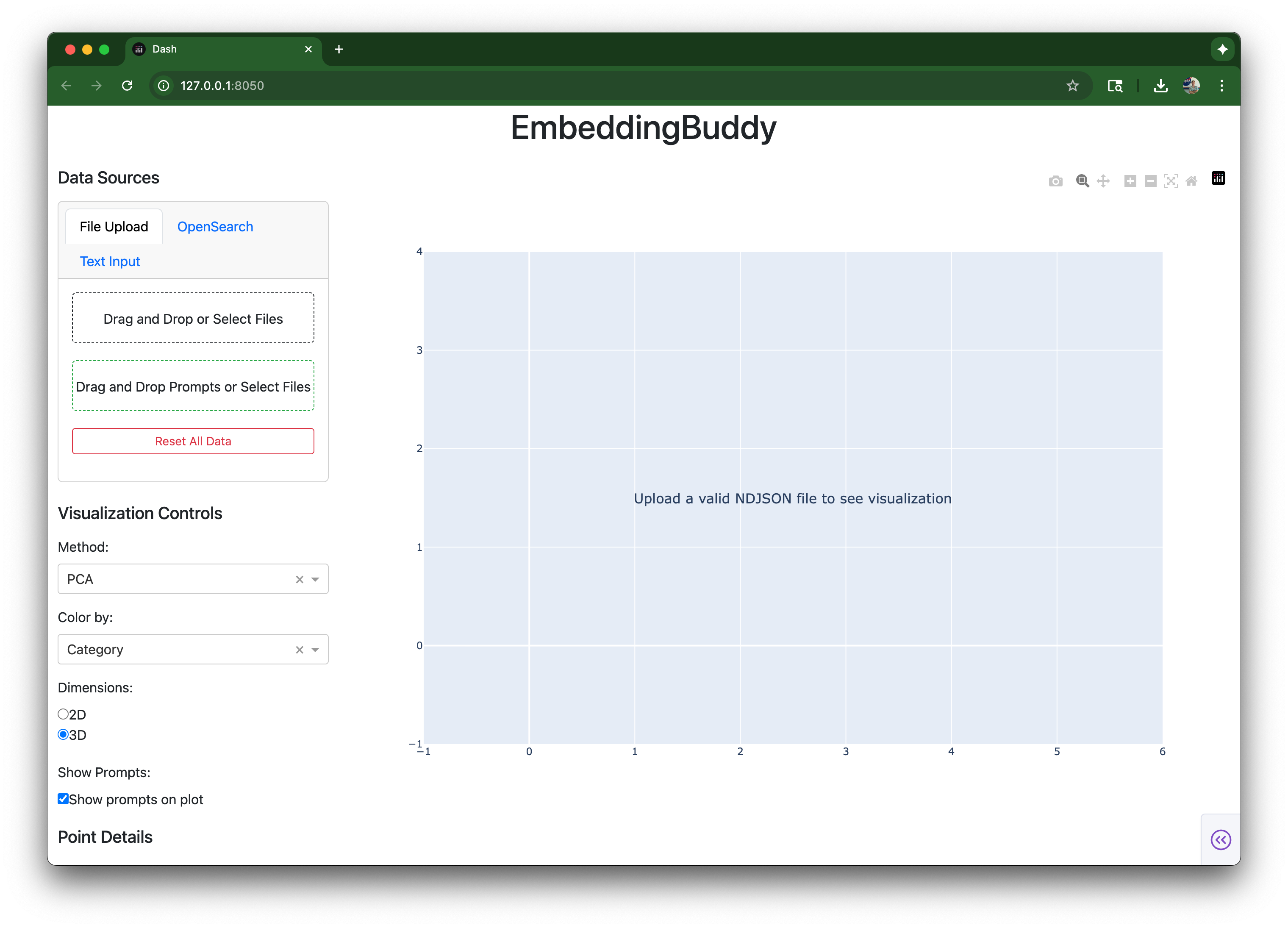Screen dimensions: 1288x928
Task: Select the 2D dimensions radio button
Action: tap(64, 714)
